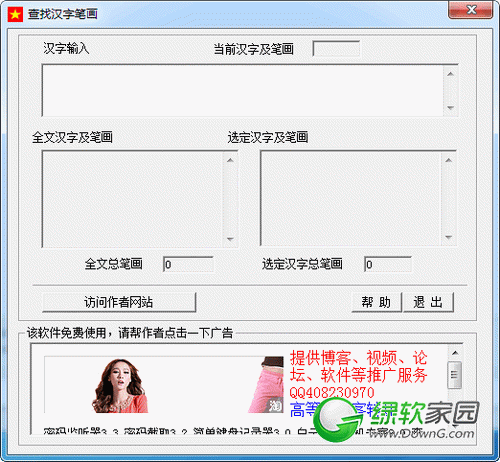
Task: Click the down arrow of the 汉字输入 scrollbar
Action: 450,108
